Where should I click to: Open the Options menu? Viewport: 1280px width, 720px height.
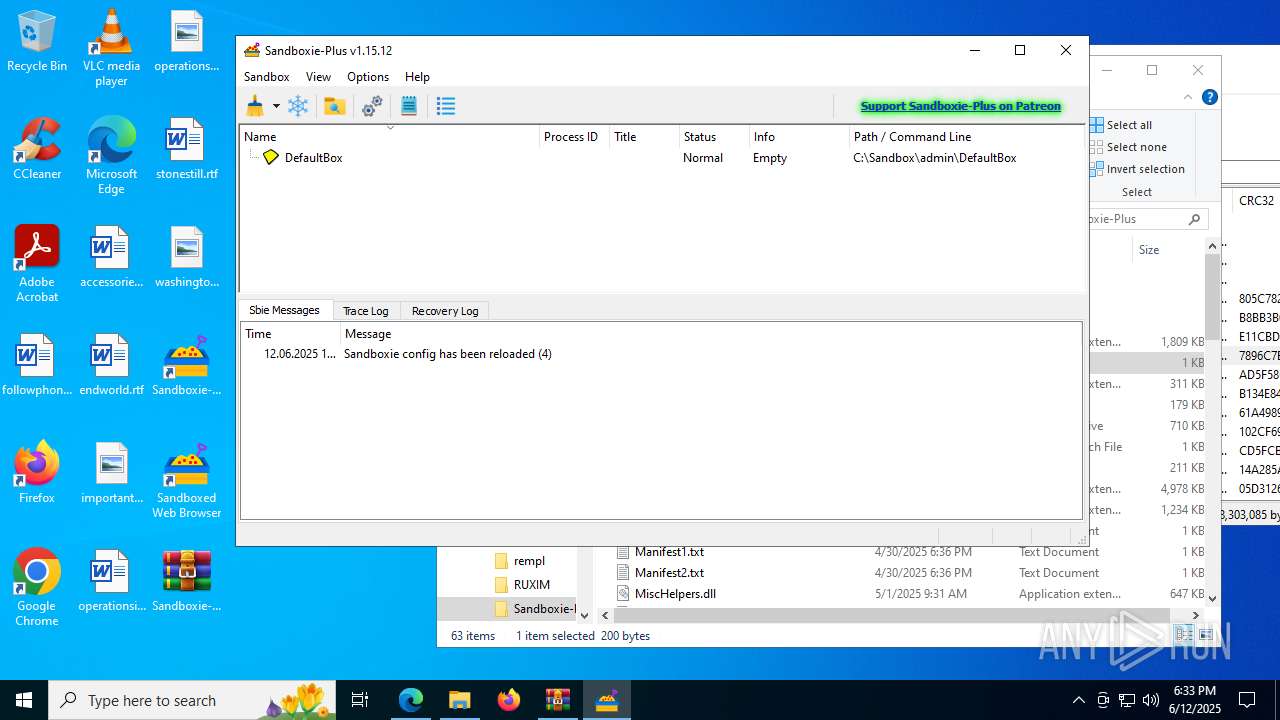pyautogui.click(x=368, y=77)
